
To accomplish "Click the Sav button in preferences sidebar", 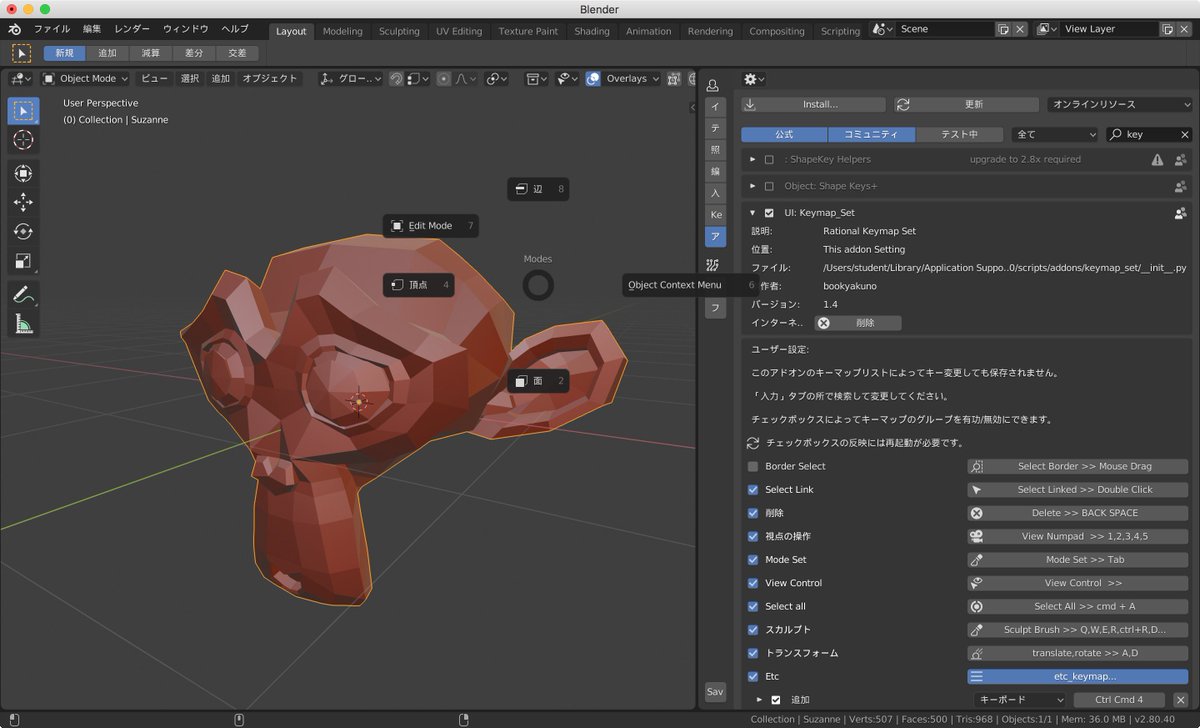I will pos(714,691).
